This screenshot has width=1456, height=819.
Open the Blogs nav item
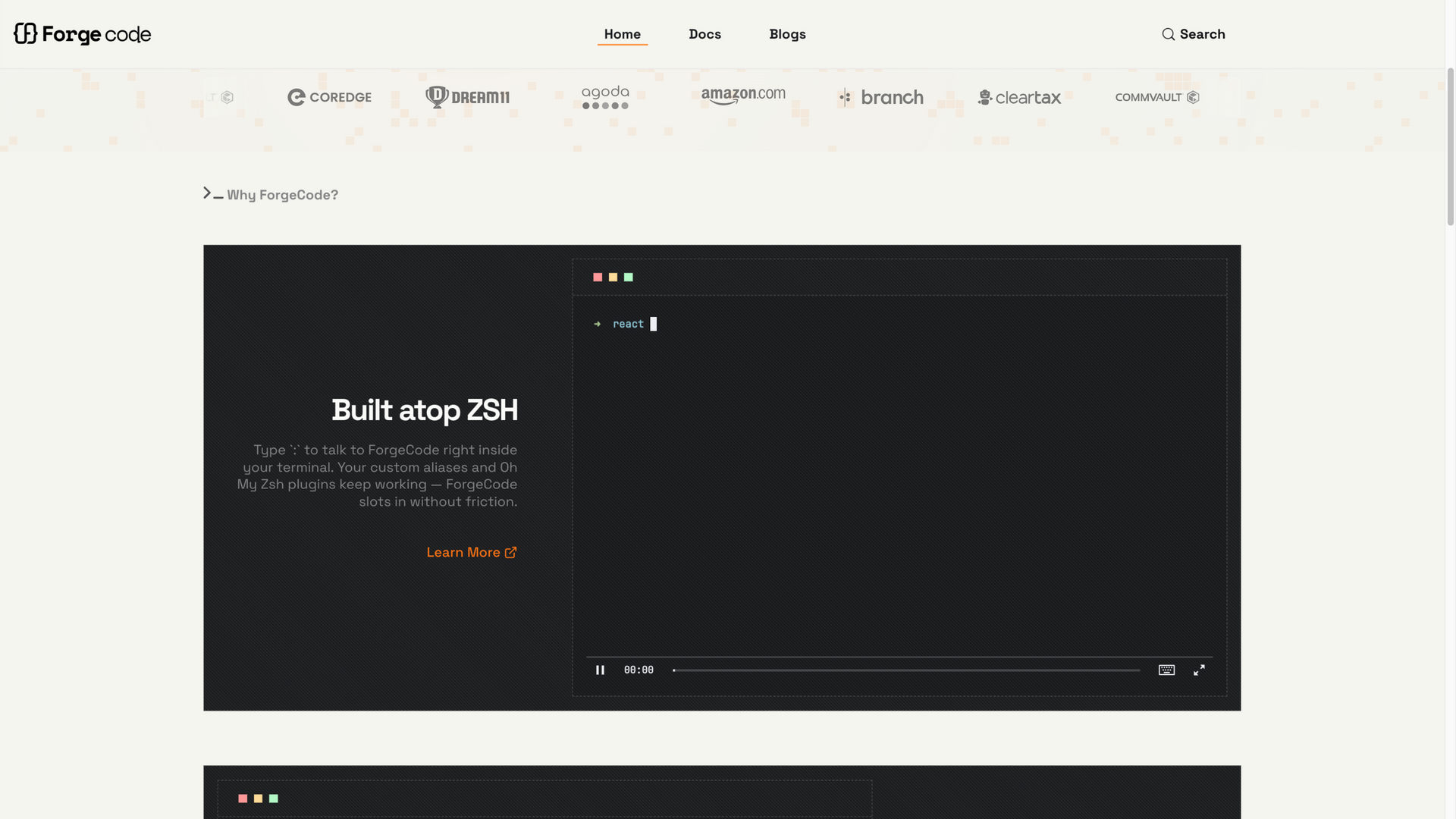click(x=787, y=34)
